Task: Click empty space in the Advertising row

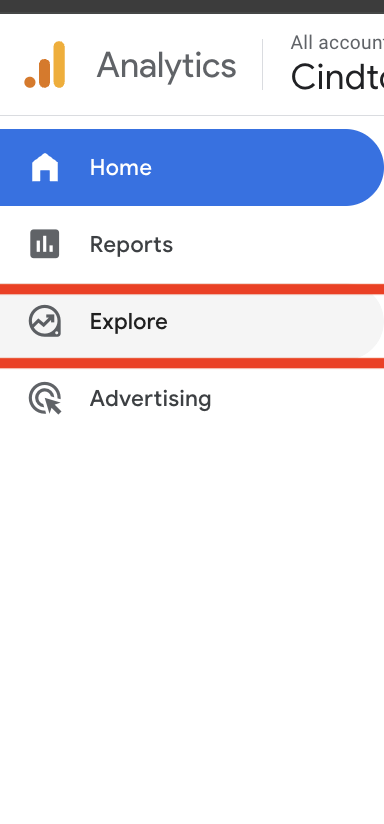Action: tap(294, 399)
